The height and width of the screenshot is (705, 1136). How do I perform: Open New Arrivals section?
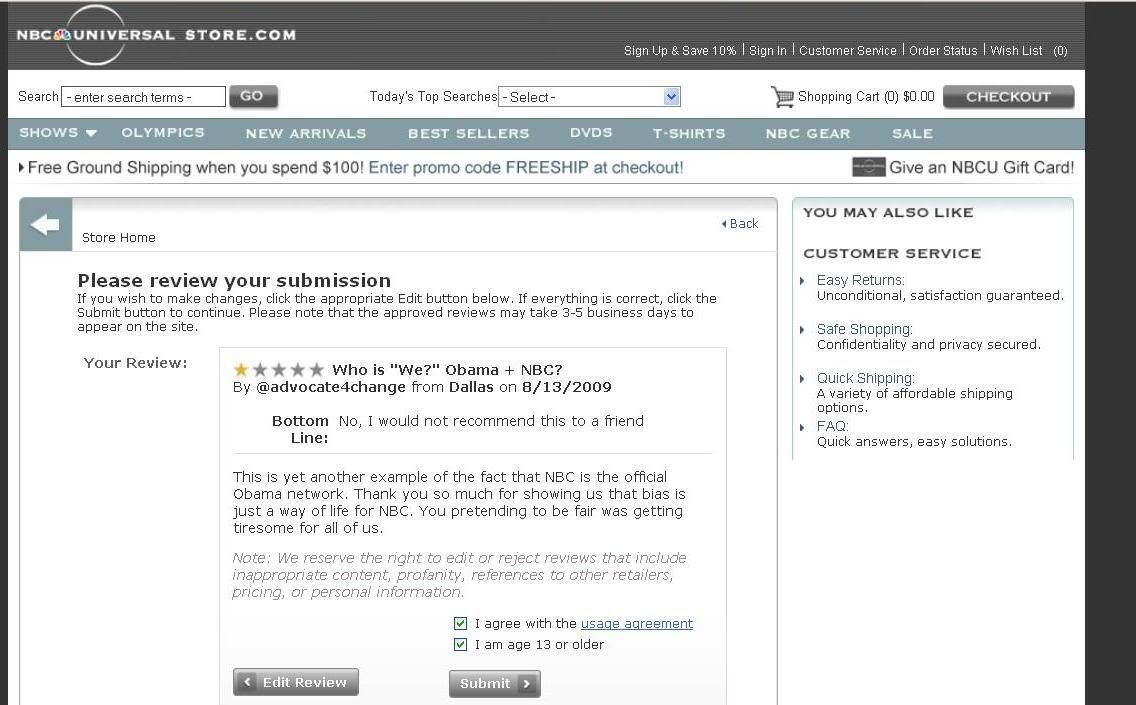point(306,133)
